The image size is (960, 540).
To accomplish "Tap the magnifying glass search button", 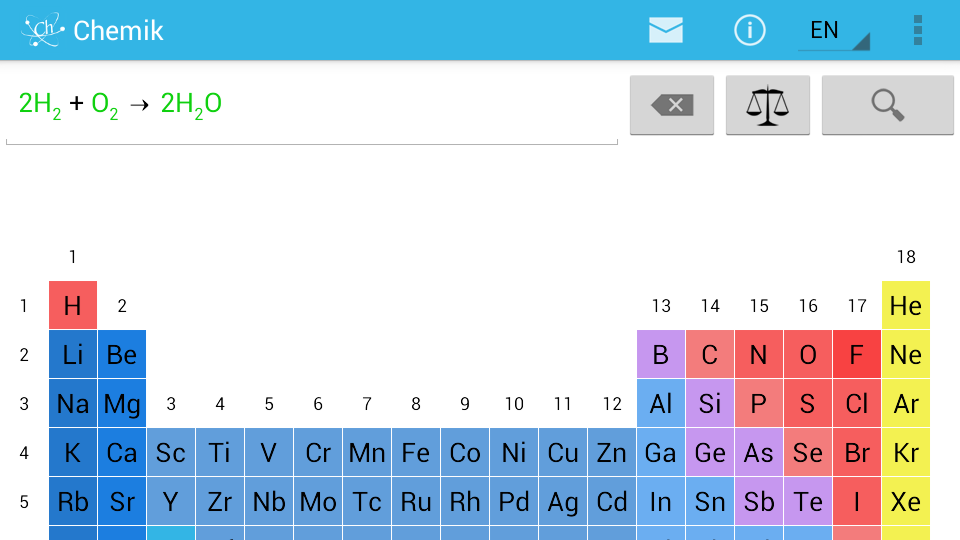I will pos(888,105).
